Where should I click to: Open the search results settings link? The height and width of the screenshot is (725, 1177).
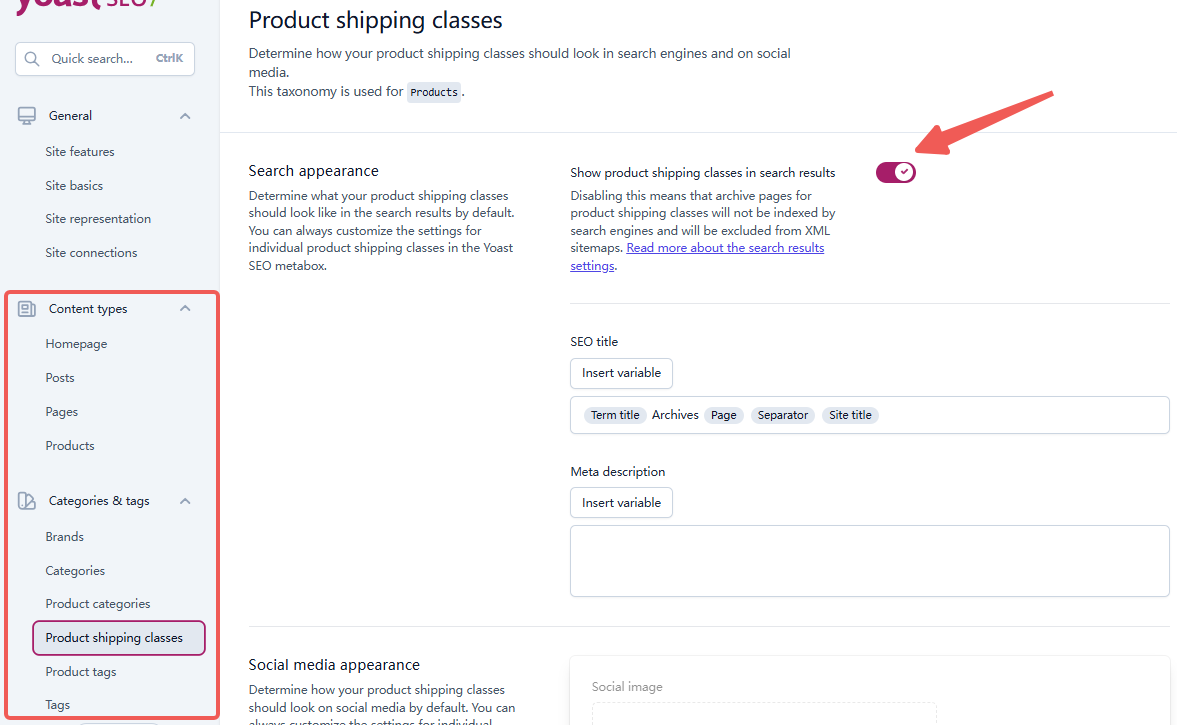pyautogui.click(x=725, y=247)
